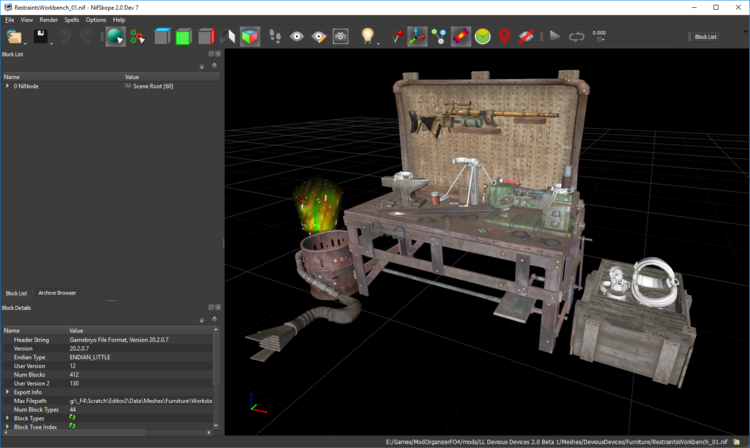Click Block List panel up arrow
Screen dimensions: 750x448
(x=214, y=66)
